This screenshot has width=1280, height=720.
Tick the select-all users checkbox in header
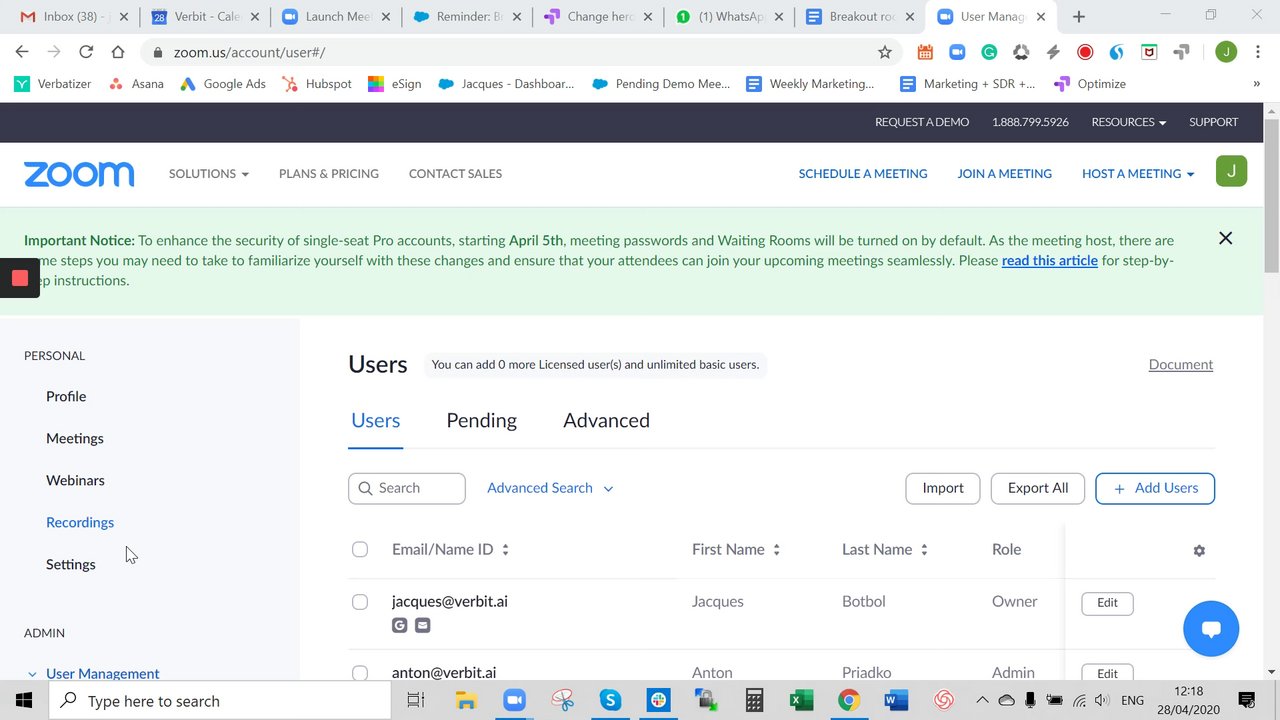360,549
